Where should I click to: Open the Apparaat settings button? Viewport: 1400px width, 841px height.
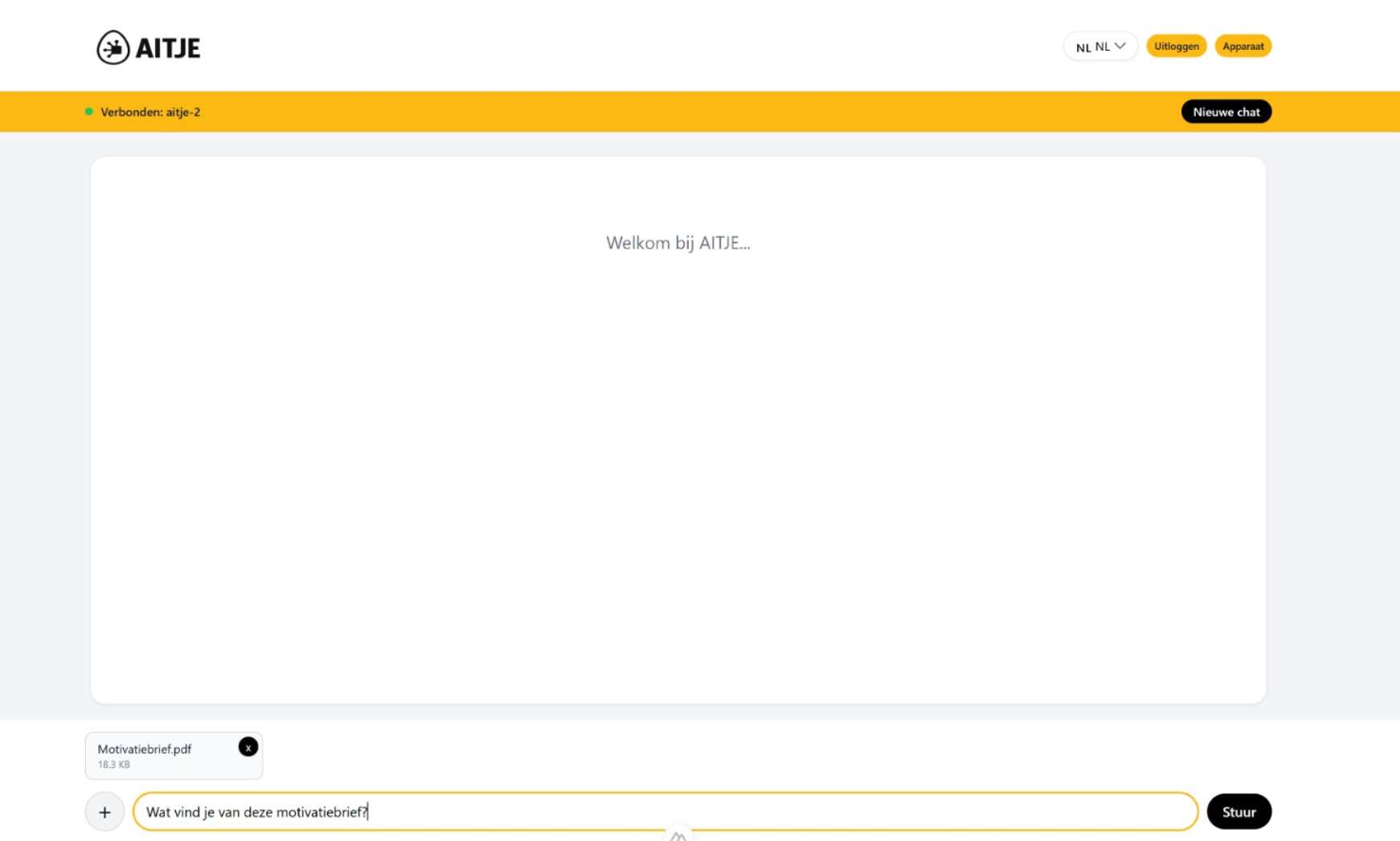pyautogui.click(x=1242, y=47)
